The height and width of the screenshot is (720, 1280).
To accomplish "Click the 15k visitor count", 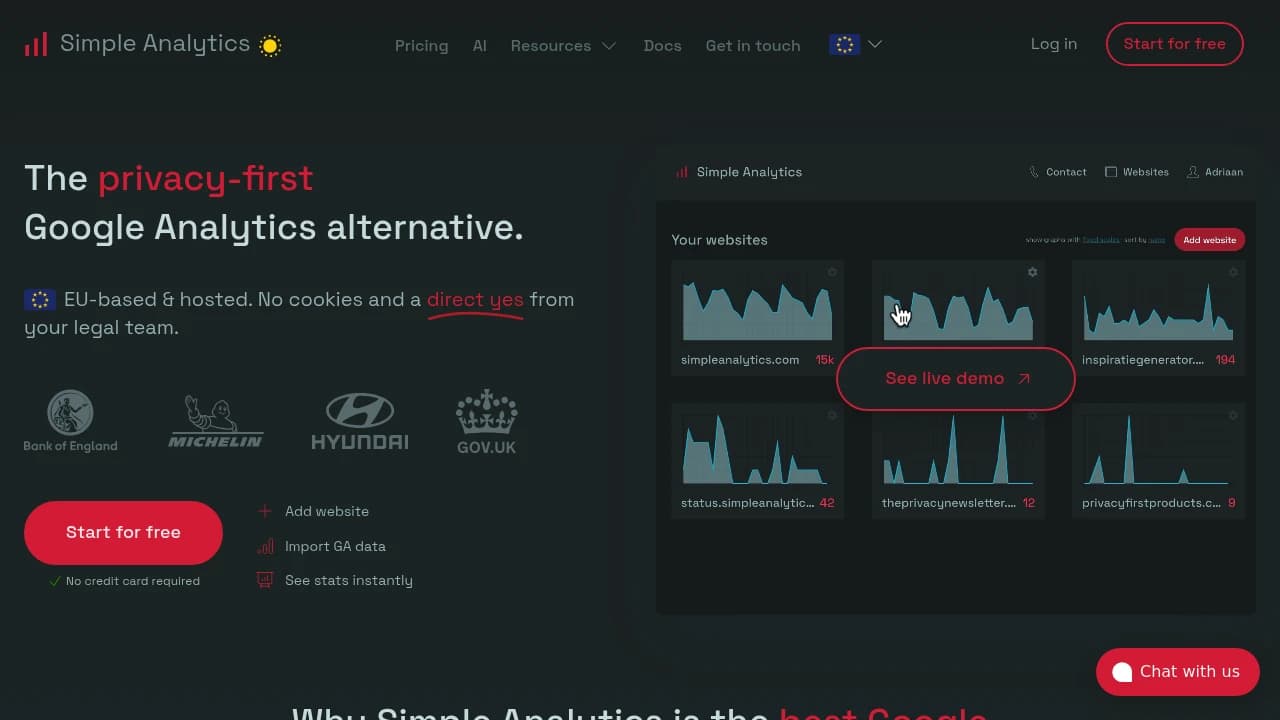I will click(824, 360).
